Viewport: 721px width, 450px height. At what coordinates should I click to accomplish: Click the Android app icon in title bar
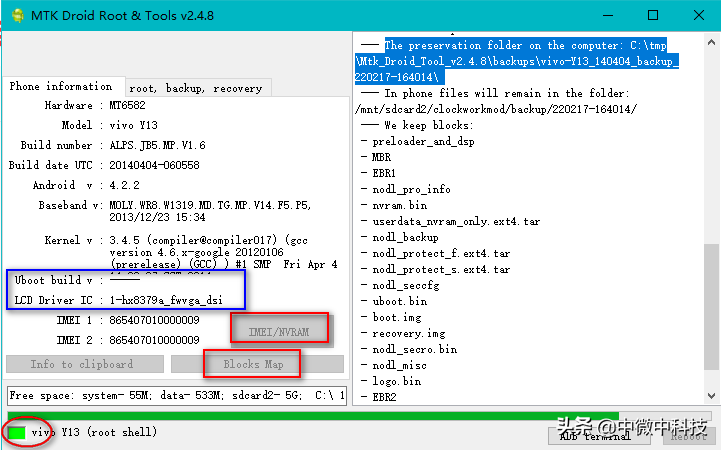point(18,16)
